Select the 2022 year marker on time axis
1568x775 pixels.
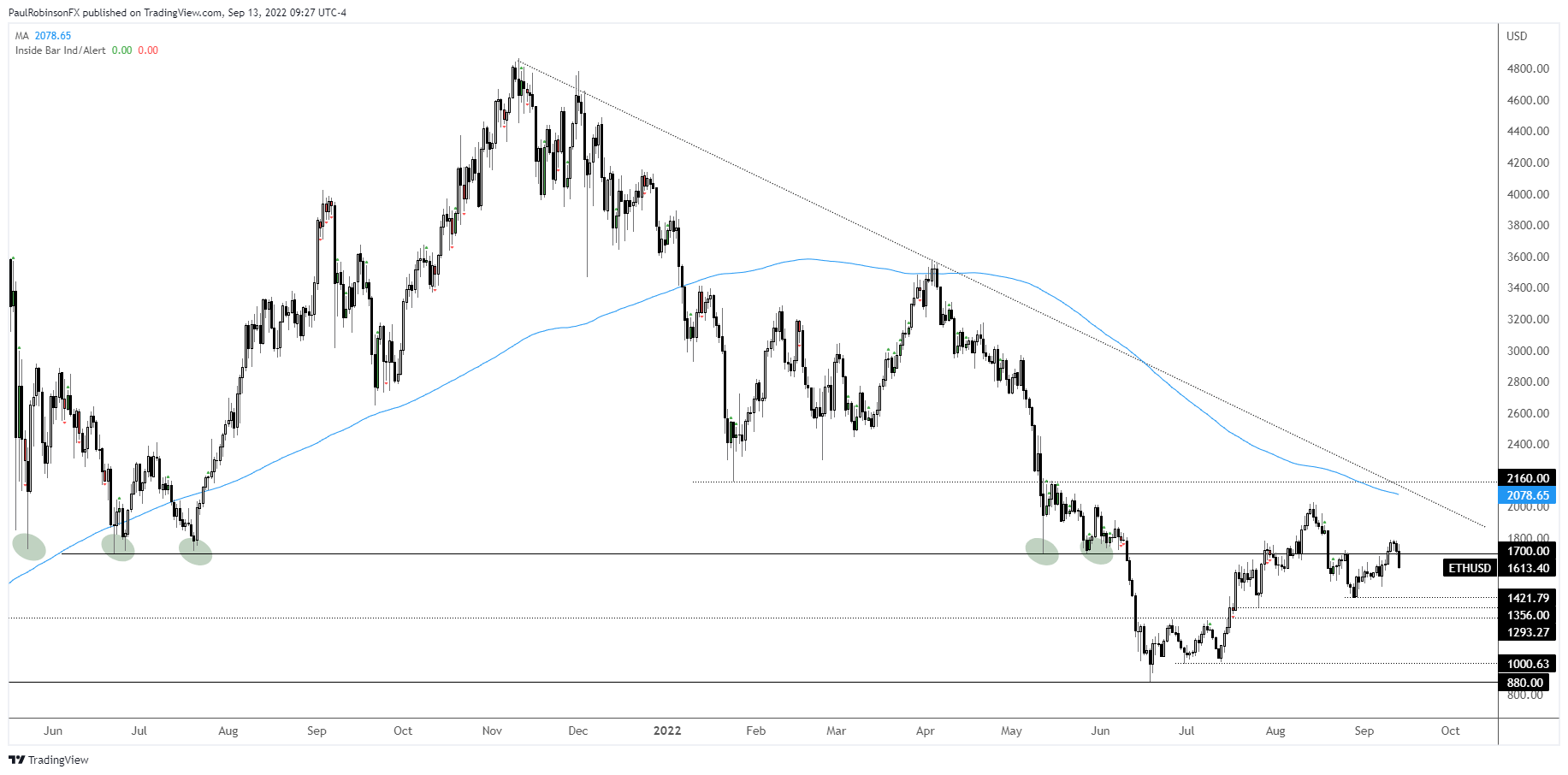tap(667, 731)
